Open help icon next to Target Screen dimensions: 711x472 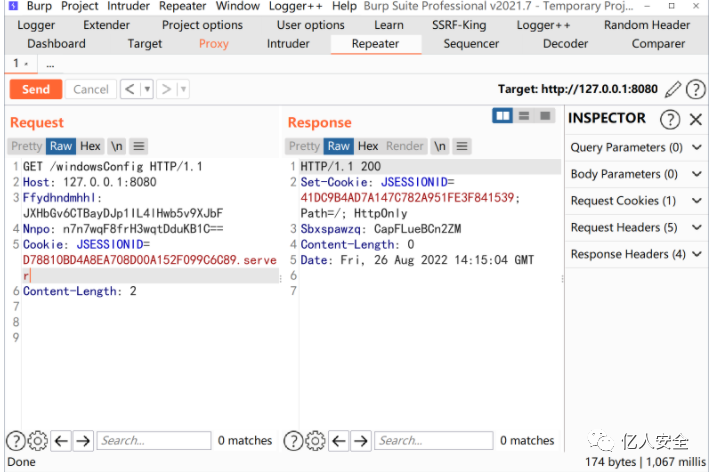point(696,89)
